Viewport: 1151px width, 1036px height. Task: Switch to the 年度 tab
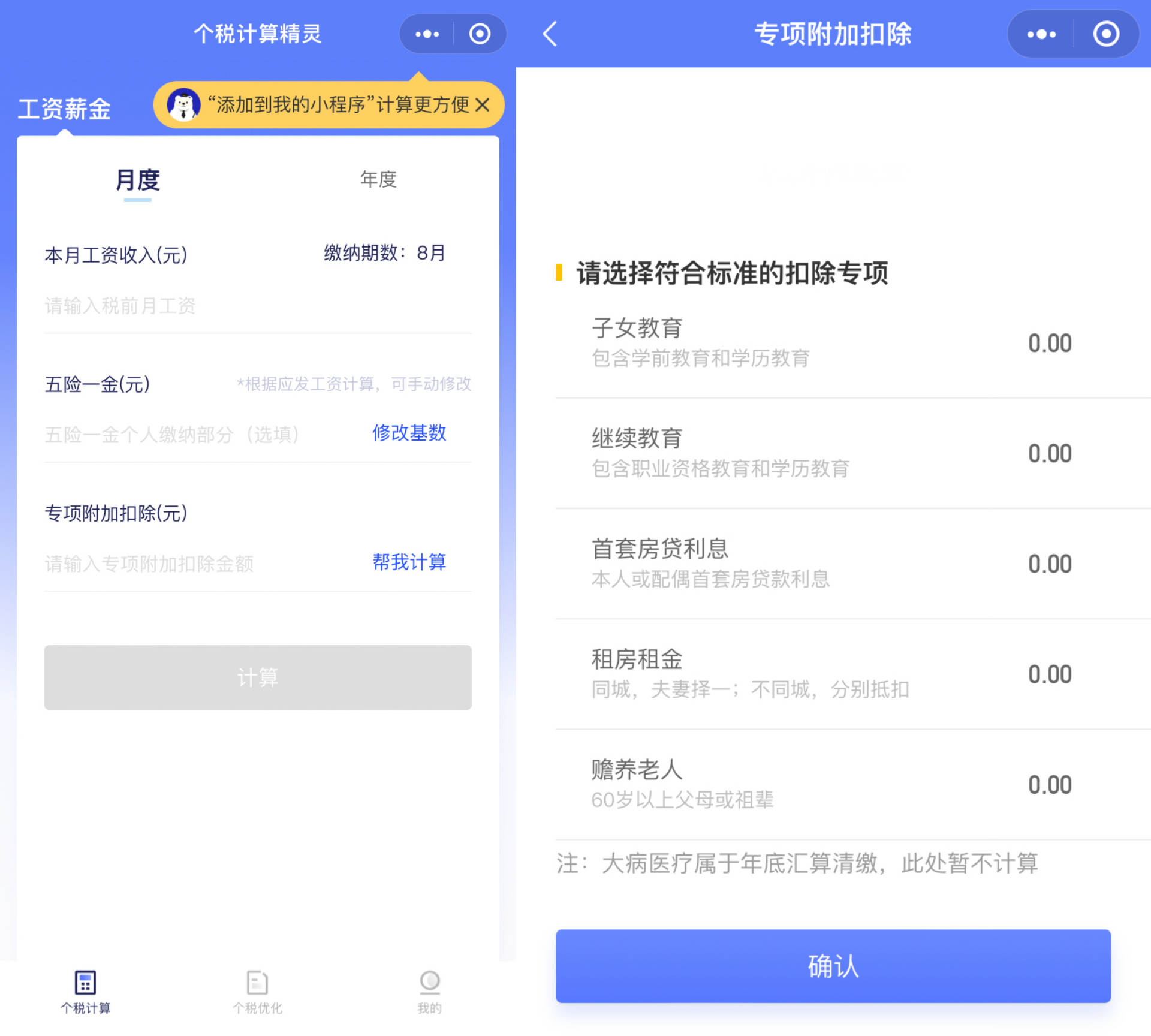point(378,179)
